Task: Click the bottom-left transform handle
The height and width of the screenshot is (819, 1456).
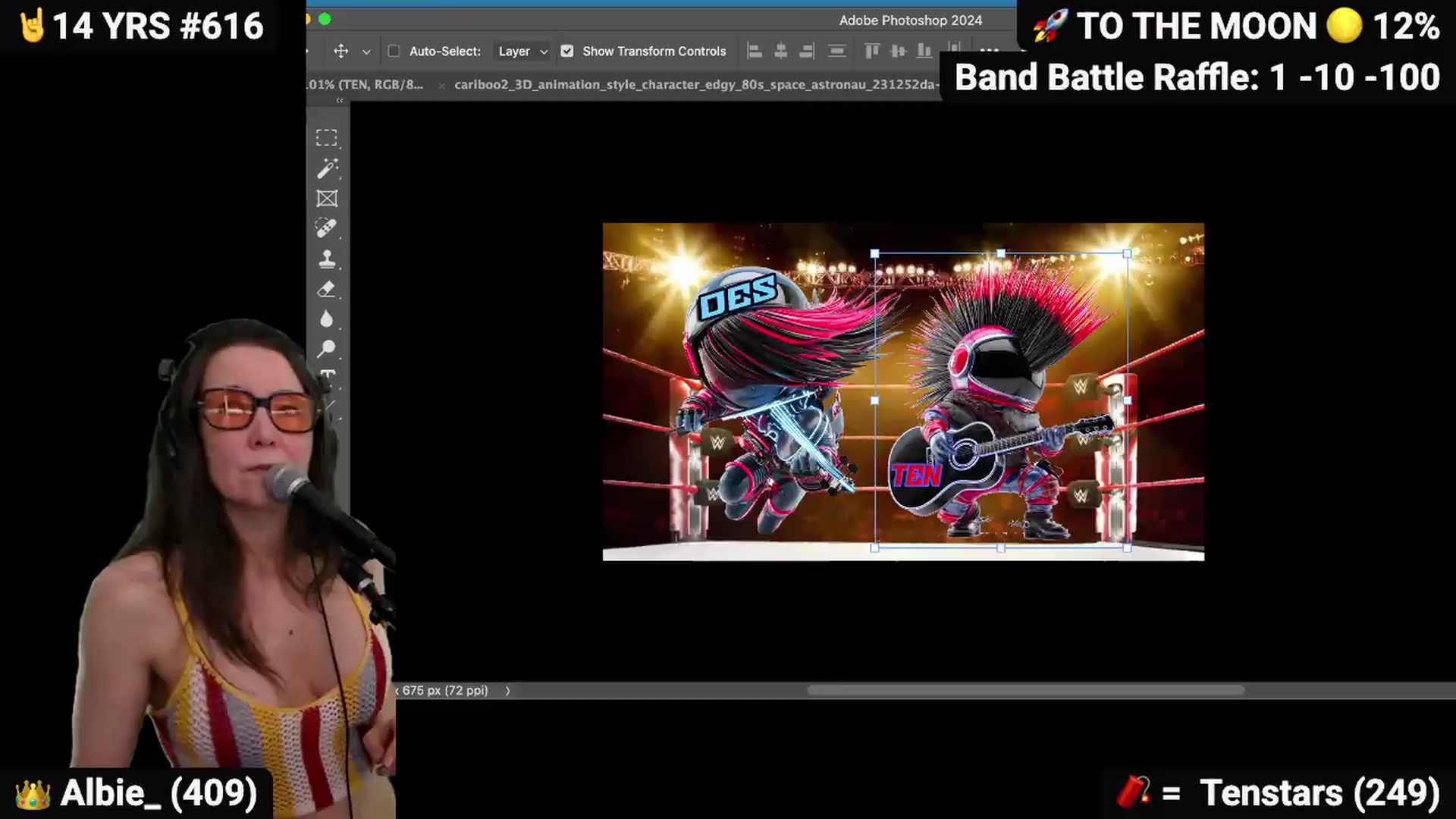Action: tap(875, 548)
